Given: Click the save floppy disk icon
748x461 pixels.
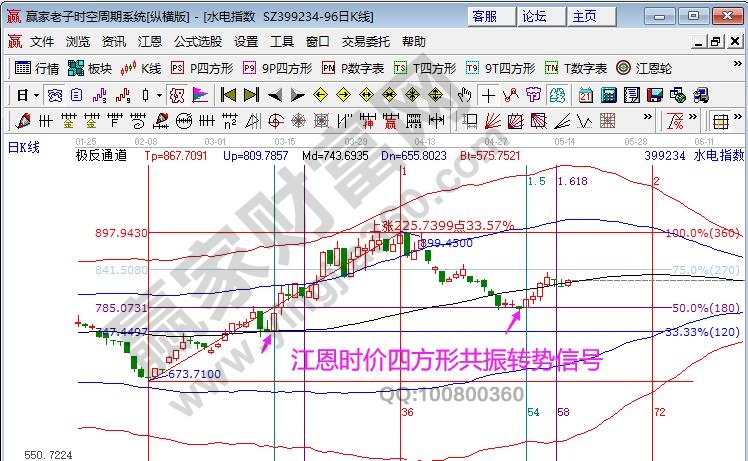Looking at the screenshot, I should (x=653, y=95).
